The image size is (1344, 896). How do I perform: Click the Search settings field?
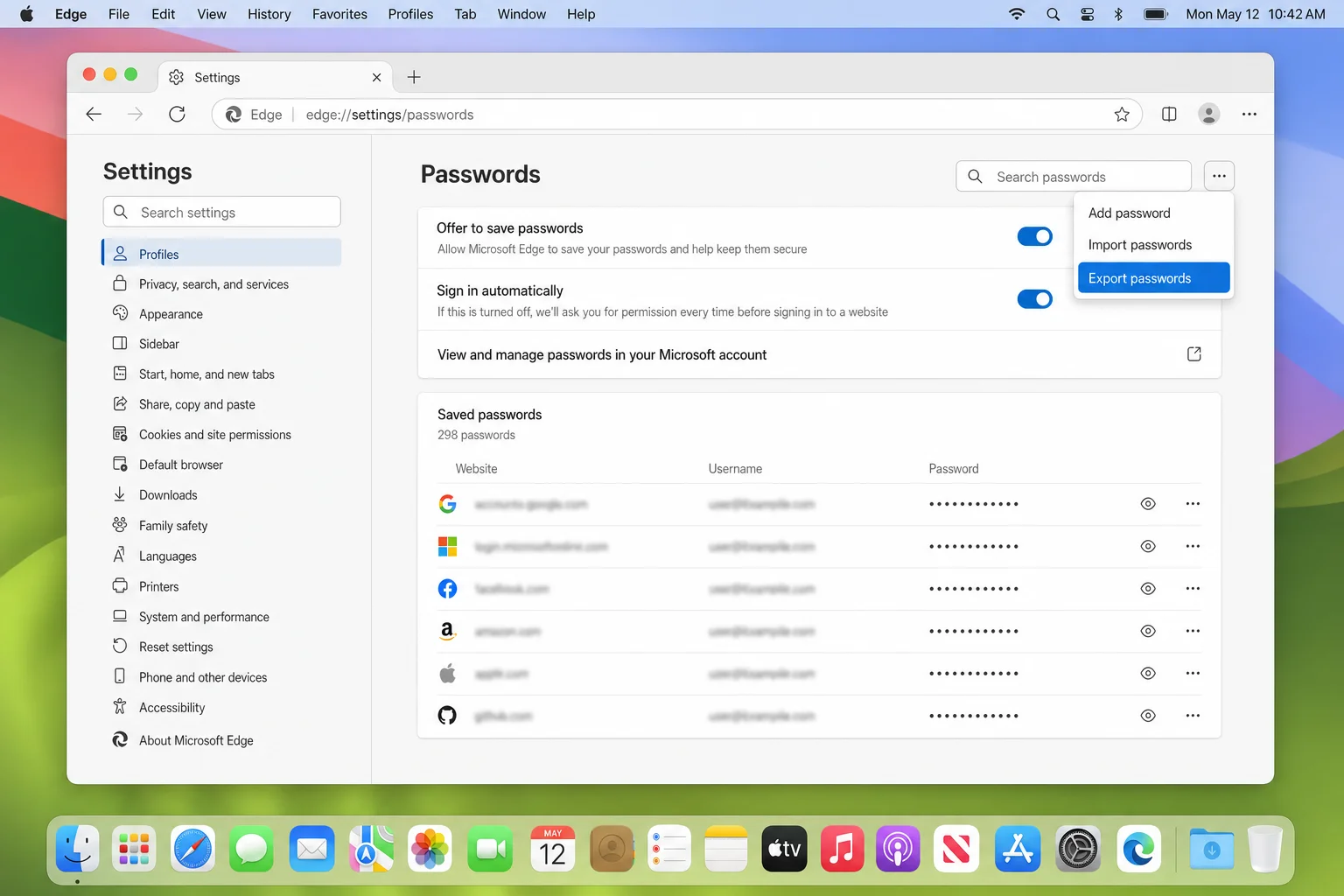221,212
